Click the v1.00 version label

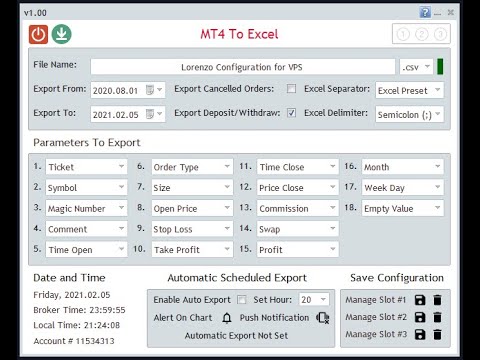(35, 13)
